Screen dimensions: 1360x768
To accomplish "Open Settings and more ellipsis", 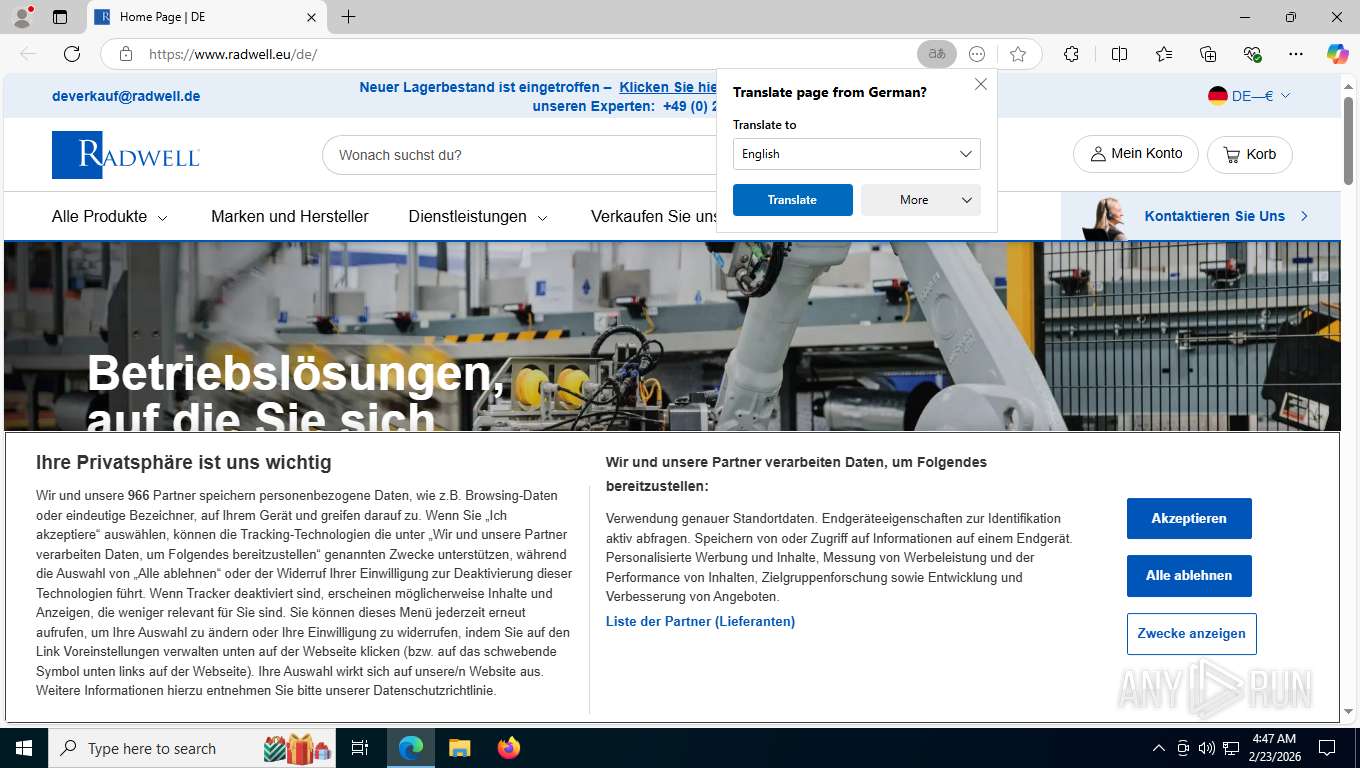I will [1296, 54].
